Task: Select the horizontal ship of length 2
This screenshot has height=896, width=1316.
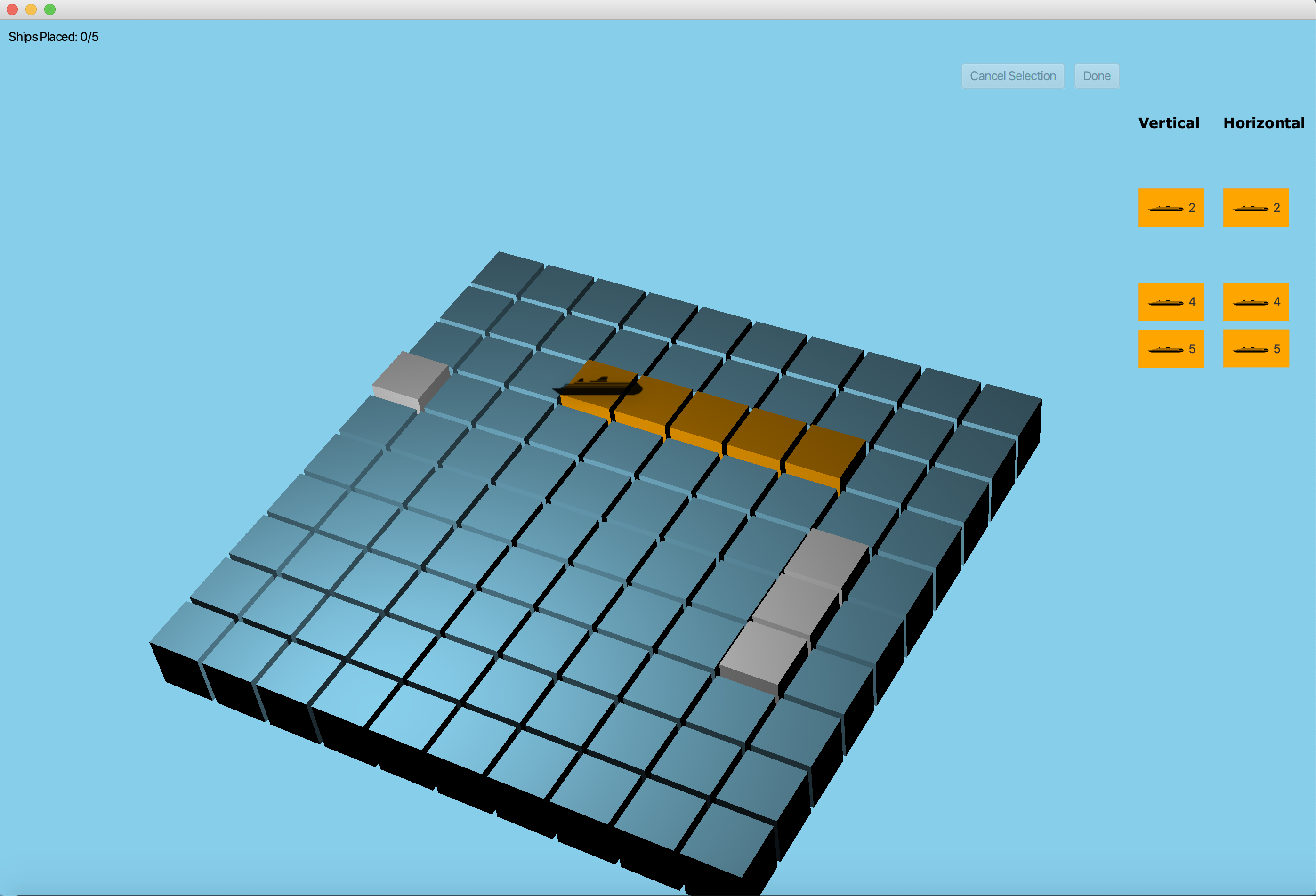Action: click(1256, 208)
